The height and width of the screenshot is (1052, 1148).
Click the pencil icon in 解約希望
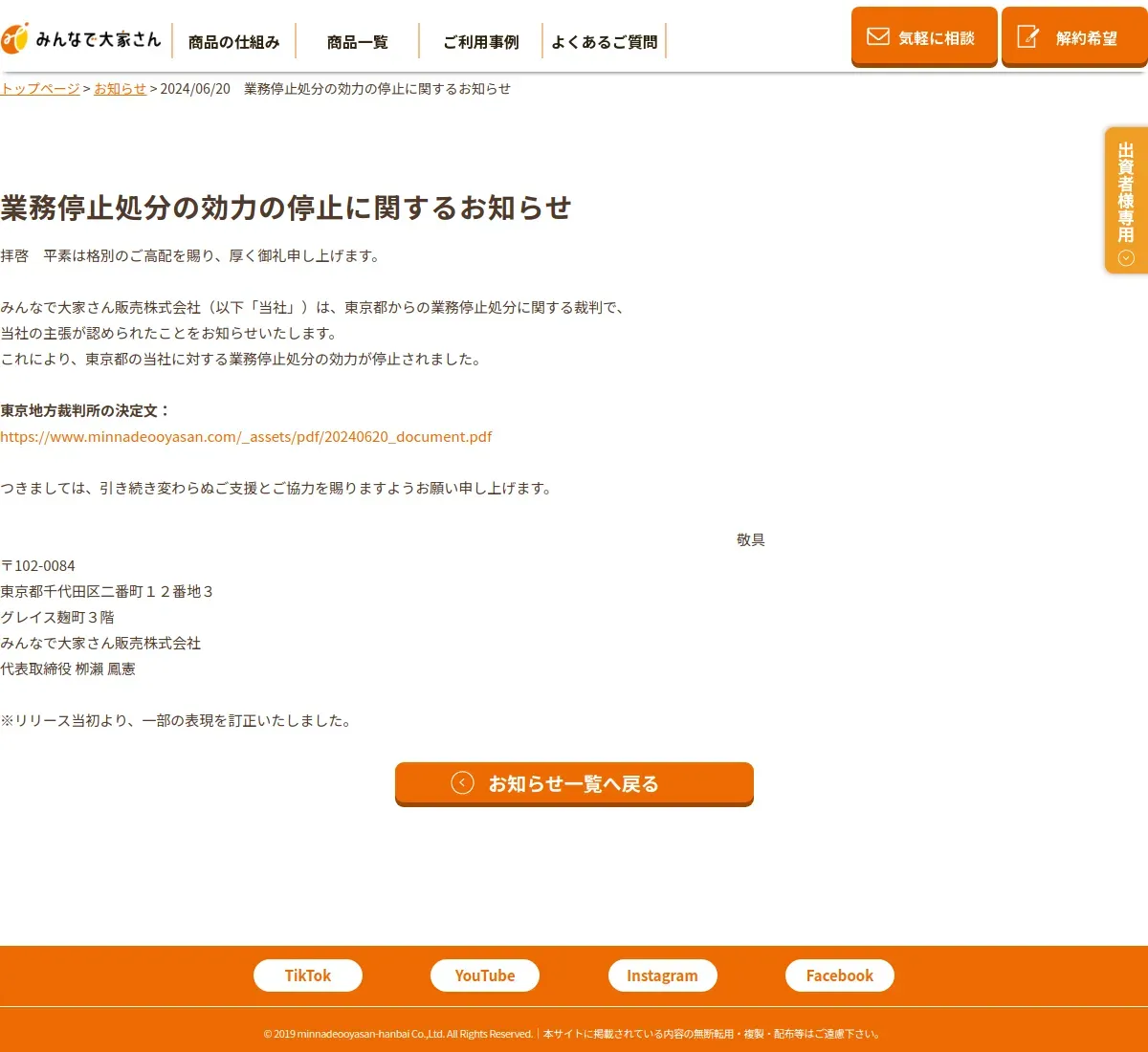(1027, 36)
